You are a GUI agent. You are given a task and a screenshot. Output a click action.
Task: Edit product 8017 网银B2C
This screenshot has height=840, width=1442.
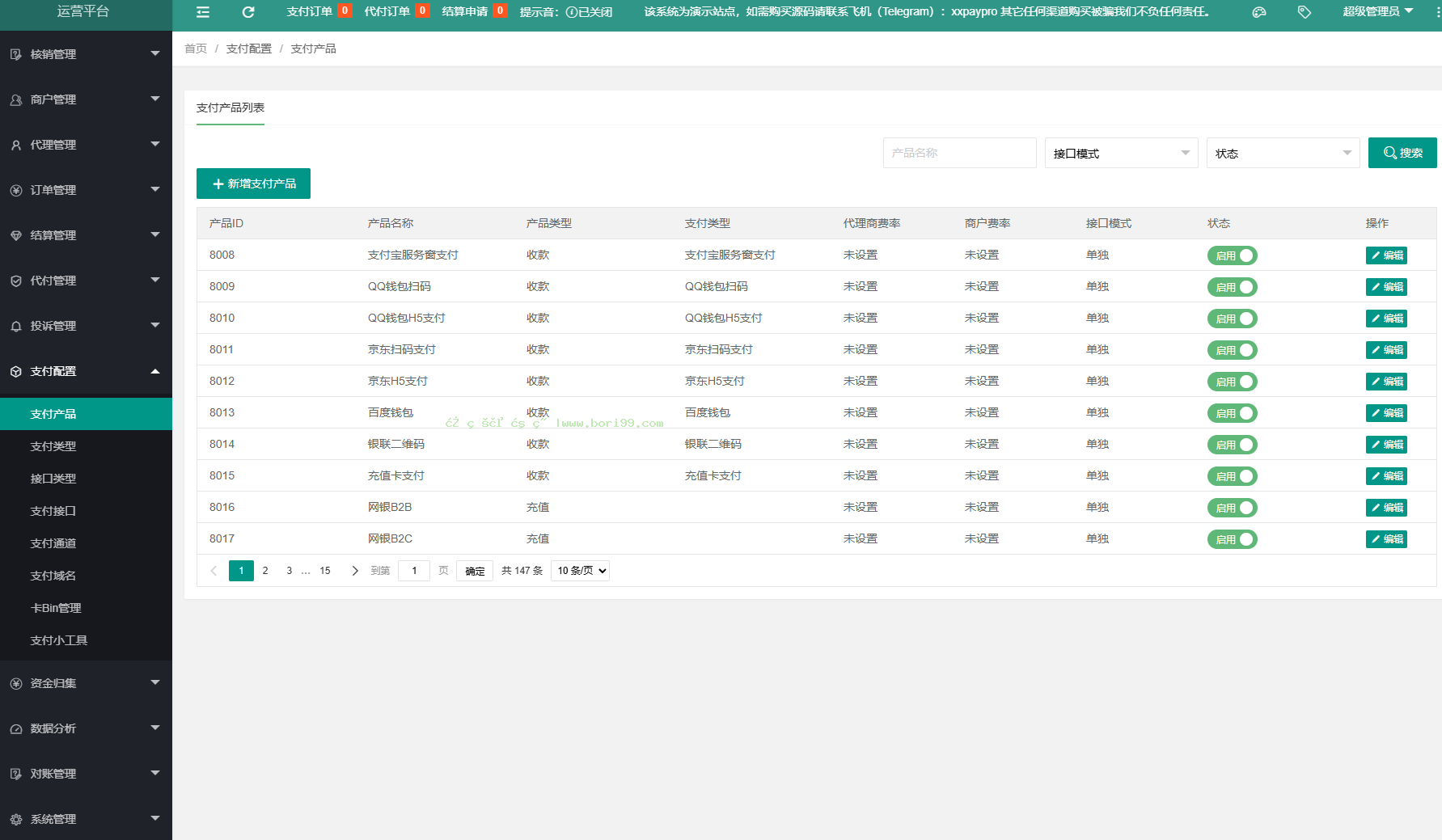[x=1386, y=539]
